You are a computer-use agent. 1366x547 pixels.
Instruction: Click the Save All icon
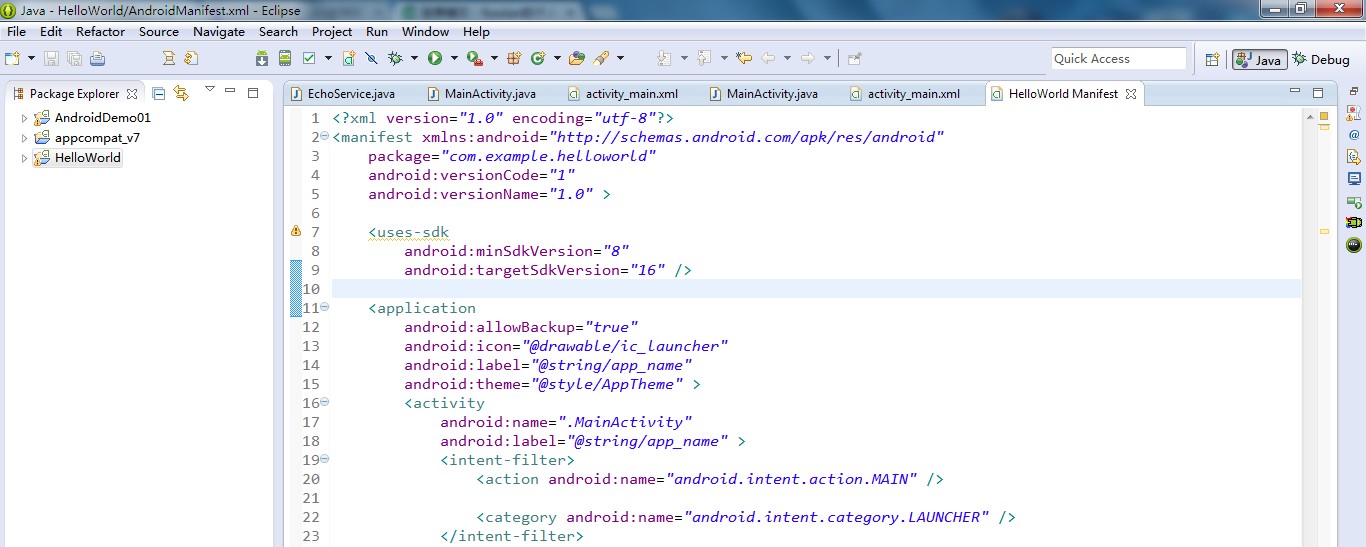pyautogui.click(x=74, y=59)
